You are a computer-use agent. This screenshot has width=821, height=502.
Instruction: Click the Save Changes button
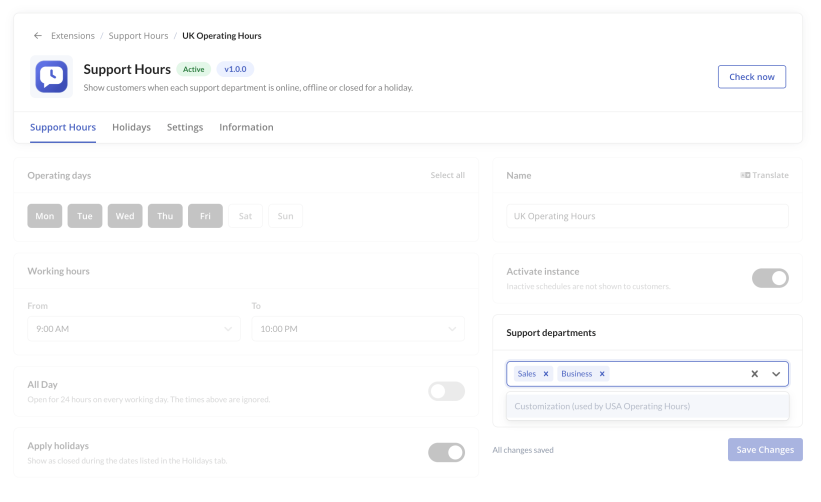[x=765, y=450]
